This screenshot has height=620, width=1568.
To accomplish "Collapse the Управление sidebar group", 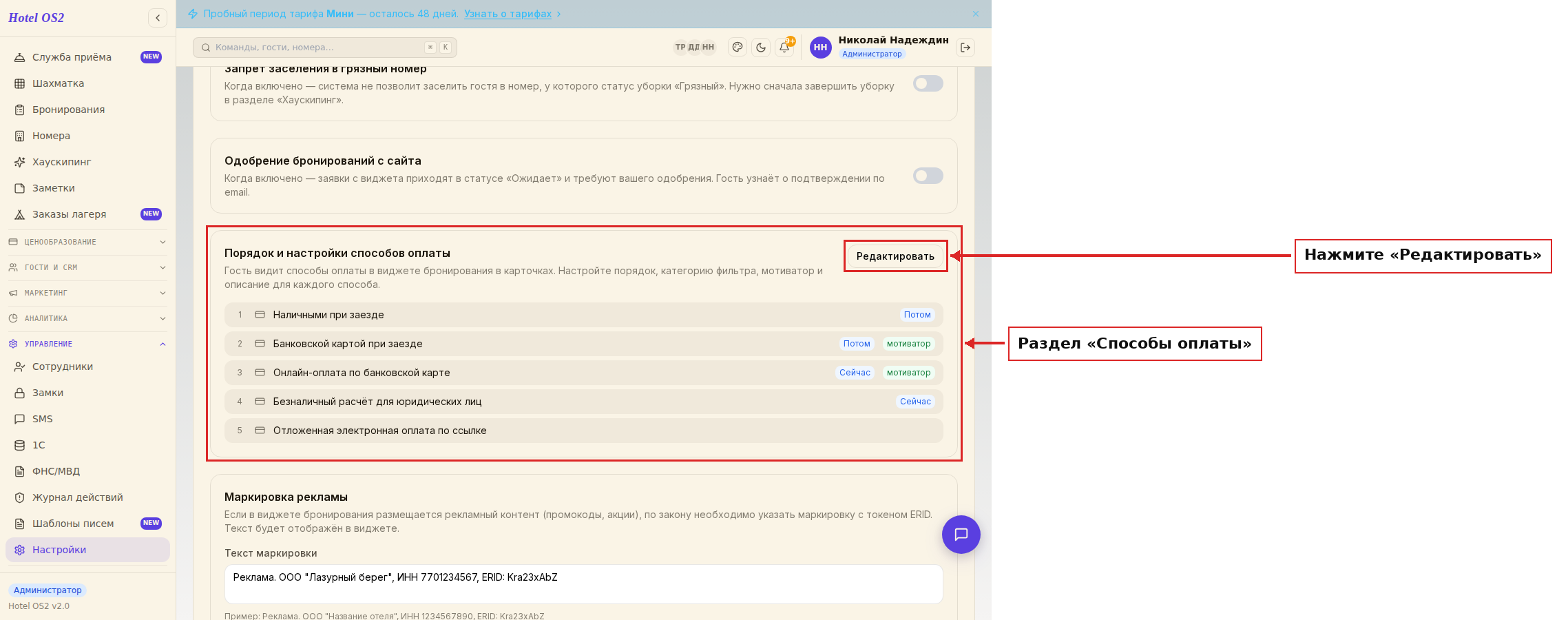I will point(87,344).
